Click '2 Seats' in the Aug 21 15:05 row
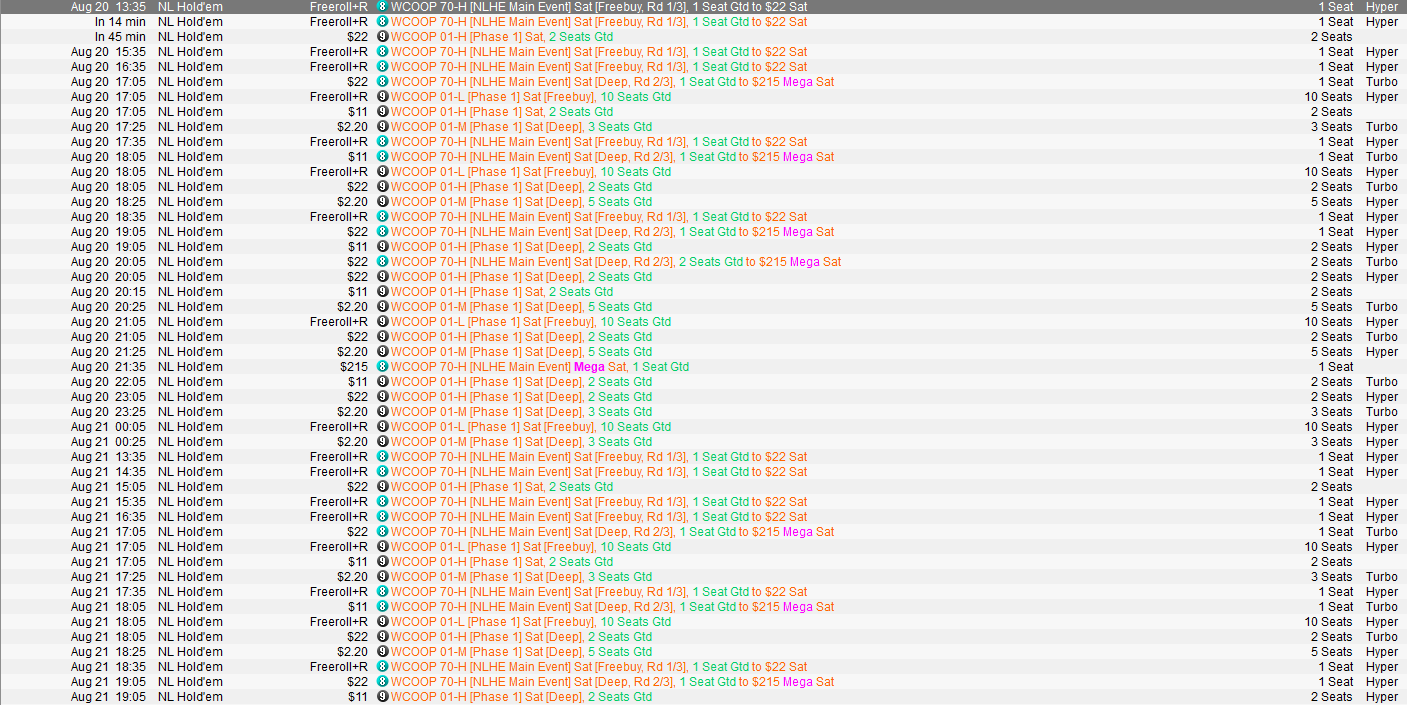 1331,486
